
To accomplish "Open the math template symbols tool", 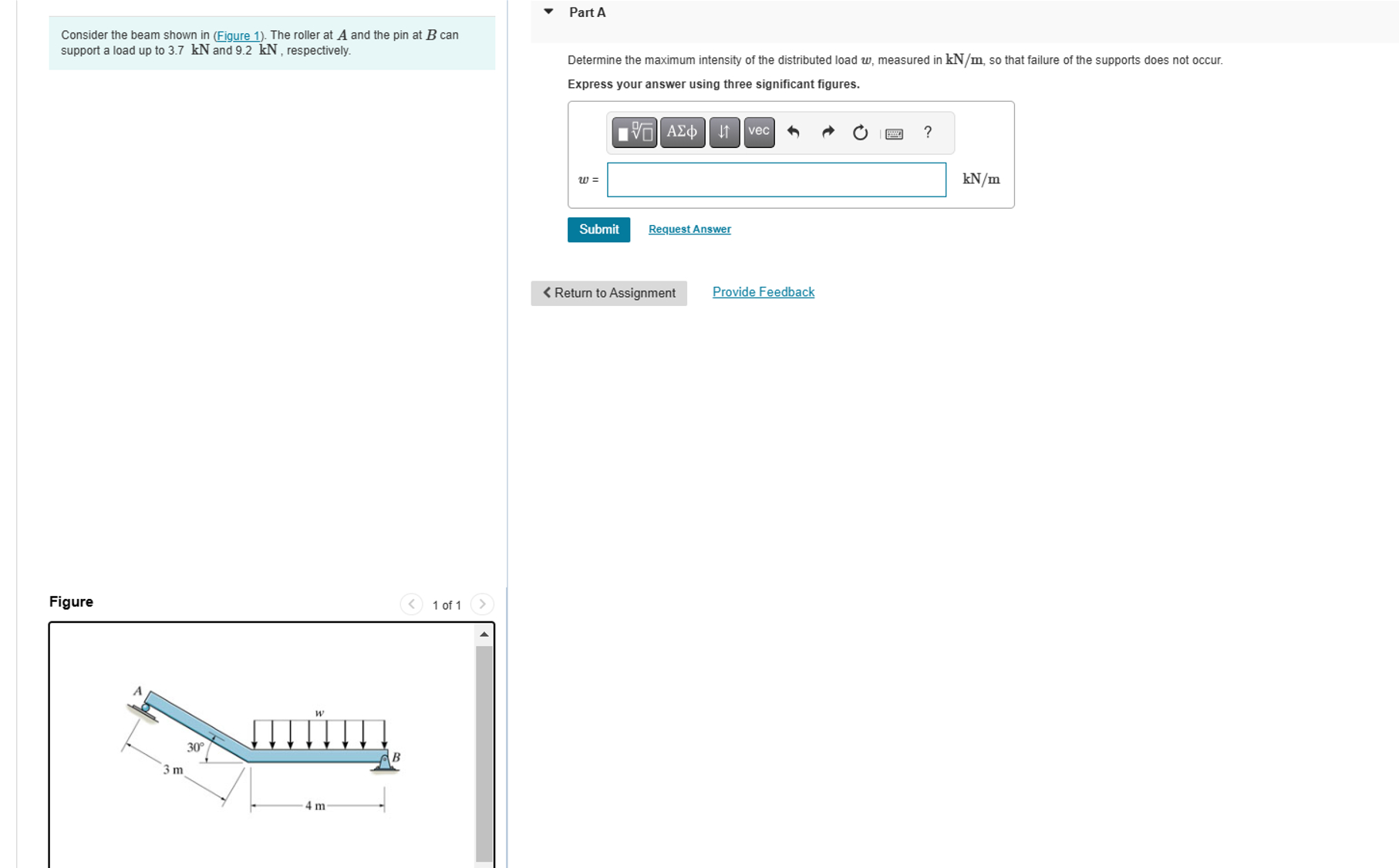I will pos(634,132).
